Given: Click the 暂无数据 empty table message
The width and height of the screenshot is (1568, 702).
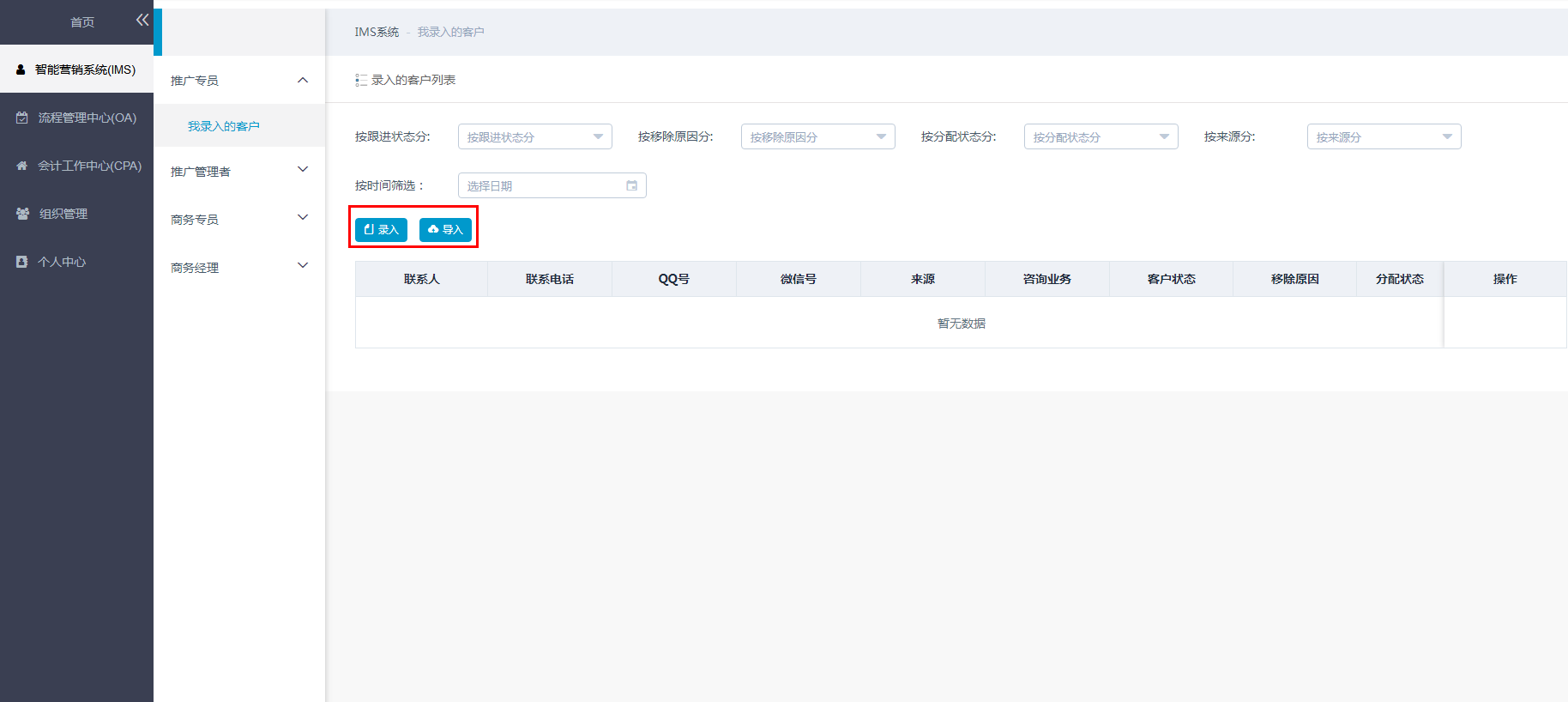Looking at the screenshot, I should (962, 324).
